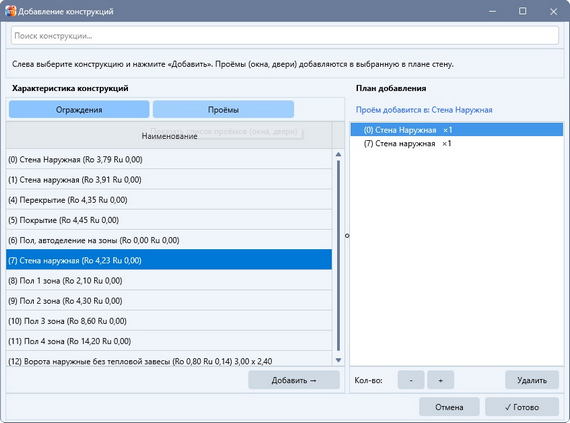Image resolution: width=570 pixels, height=423 pixels.
Task: Click the Добавить button
Action: [294, 380]
